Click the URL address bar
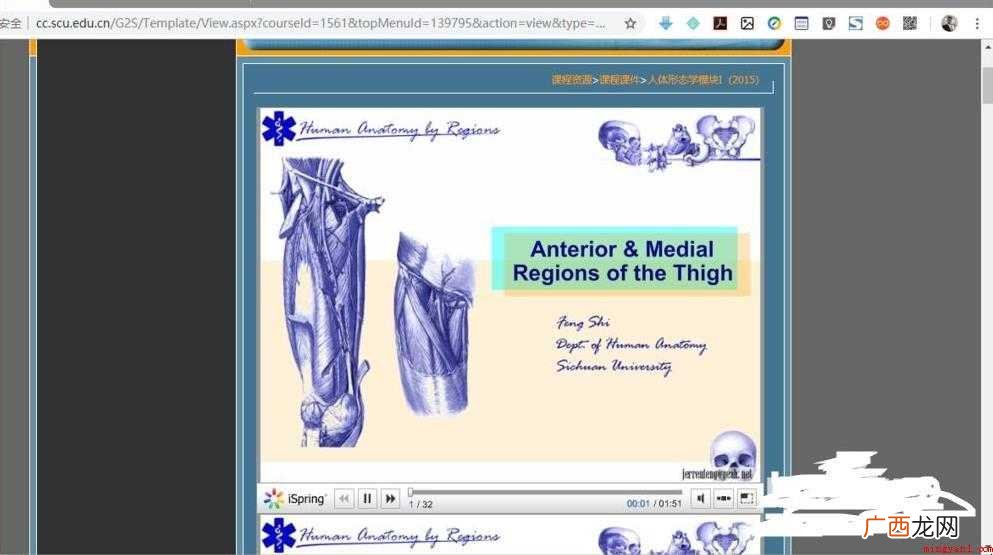 pos(320,23)
